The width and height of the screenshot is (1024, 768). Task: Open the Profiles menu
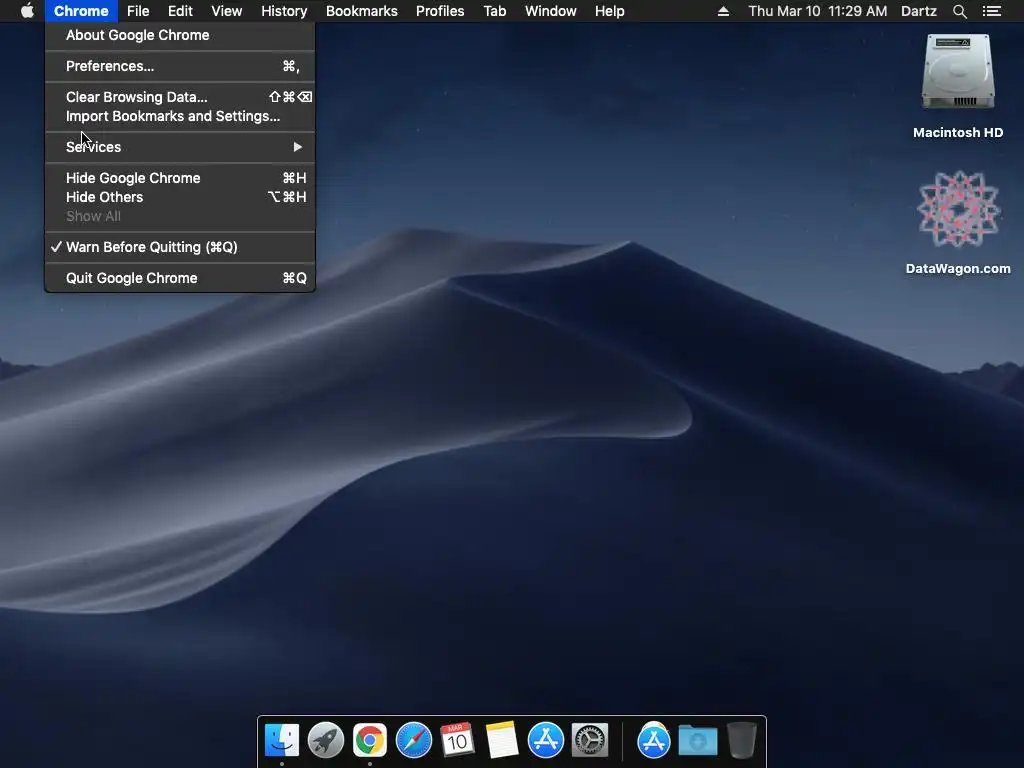[x=440, y=11]
